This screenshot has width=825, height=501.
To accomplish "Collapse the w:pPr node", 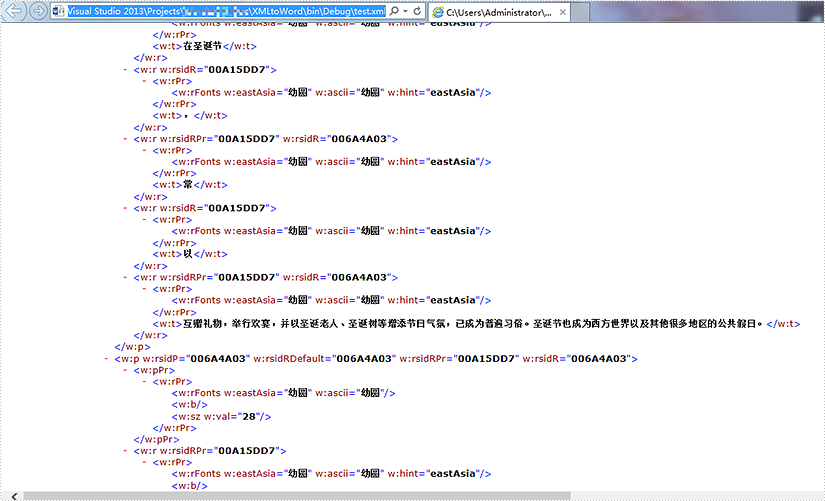I will click(x=125, y=370).
